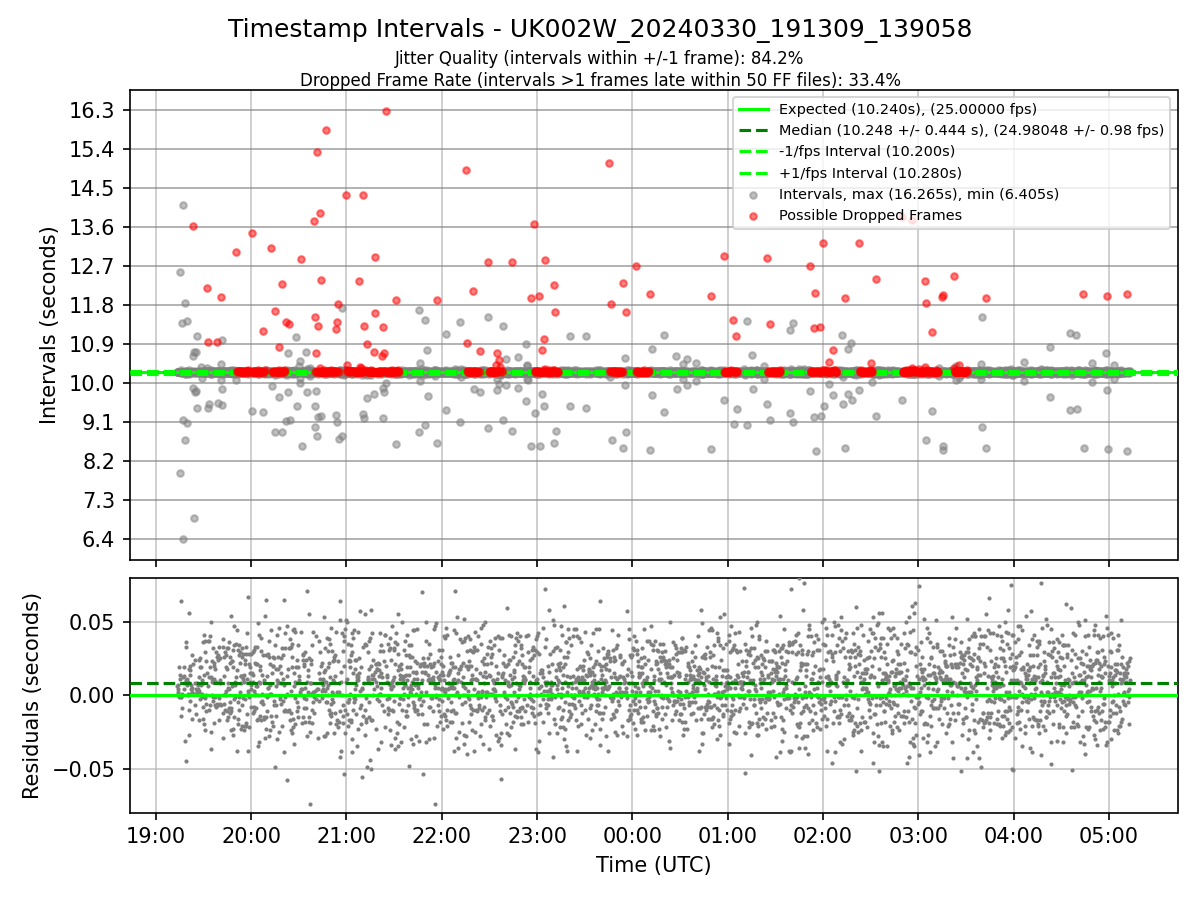The image size is (1200, 900).
Task: Click the 10.9 y-axis tick label
Action: pyautogui.click(x=93, y=344)
